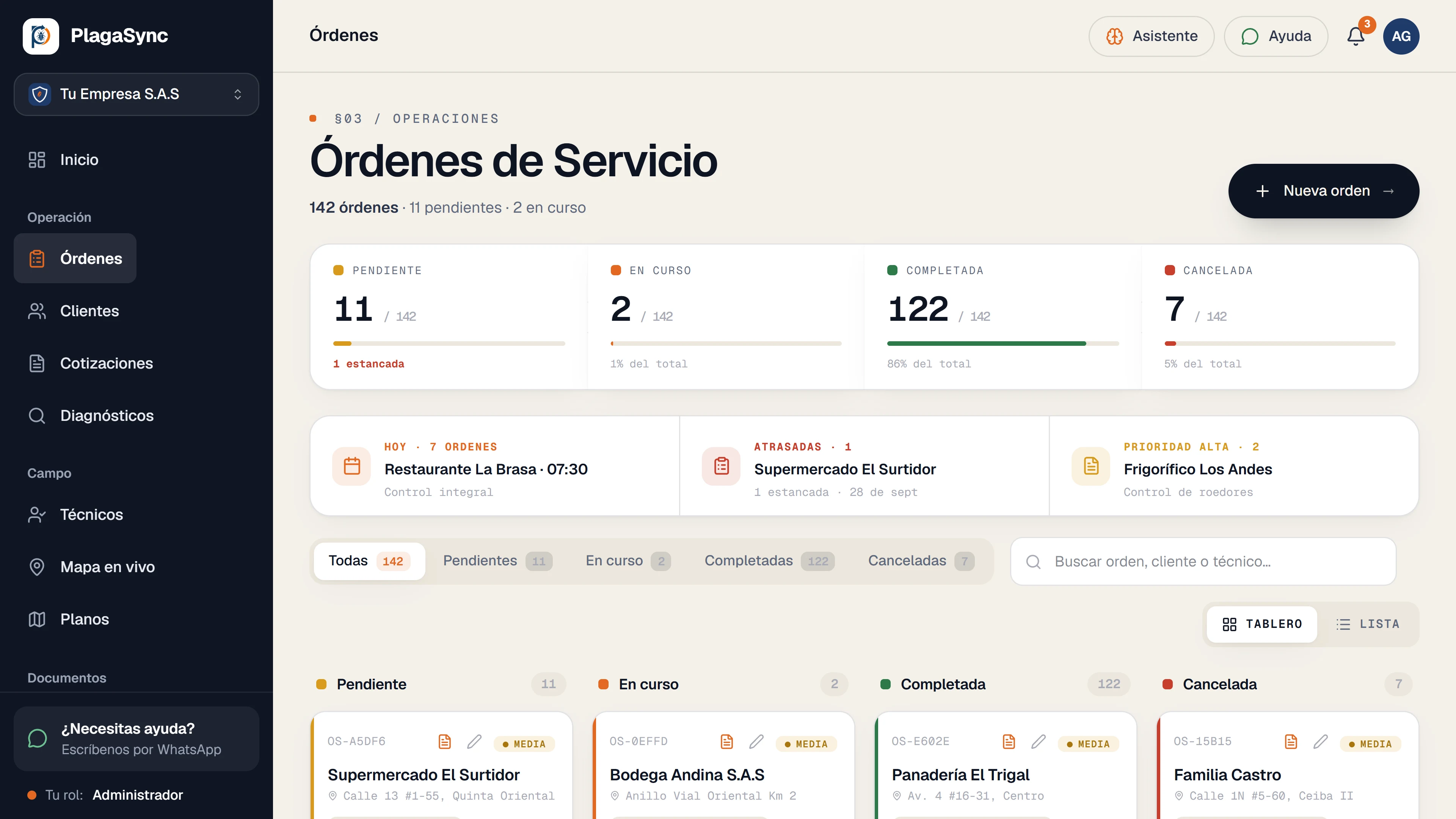Click the Completada progress bar
This screenshot has height=819, width=1456.
coord(1003,343)
